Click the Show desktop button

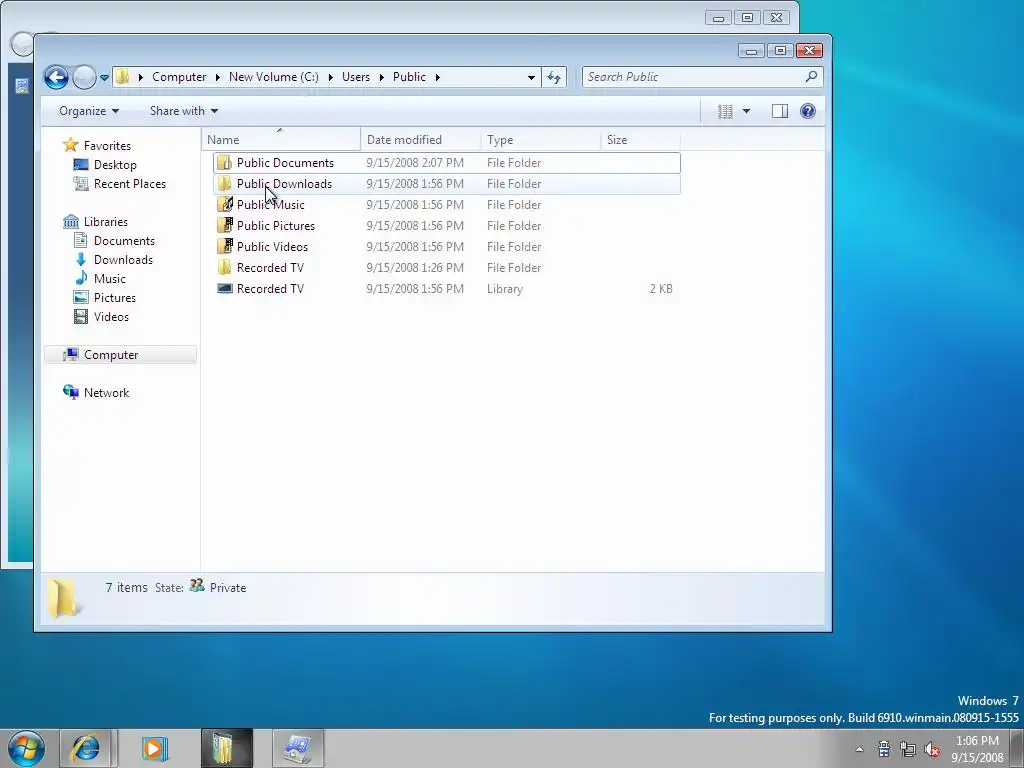tap(1017, 748)
